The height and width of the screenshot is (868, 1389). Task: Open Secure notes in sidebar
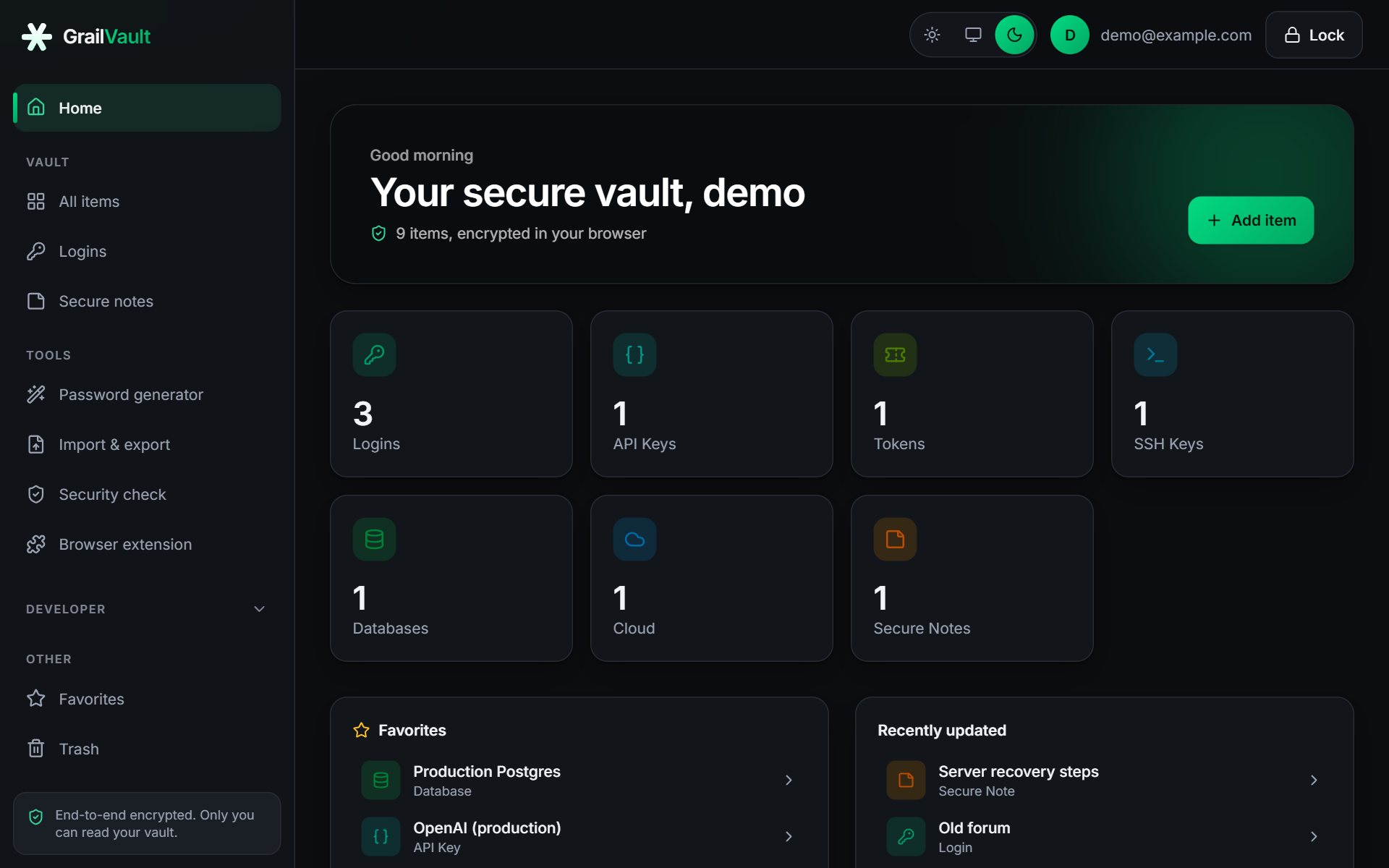click(x=147, y=301)
